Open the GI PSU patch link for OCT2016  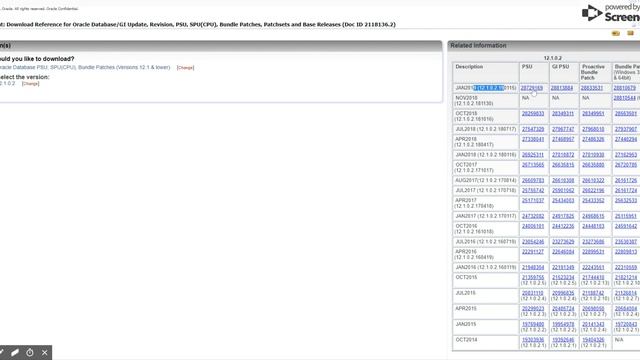563,227
